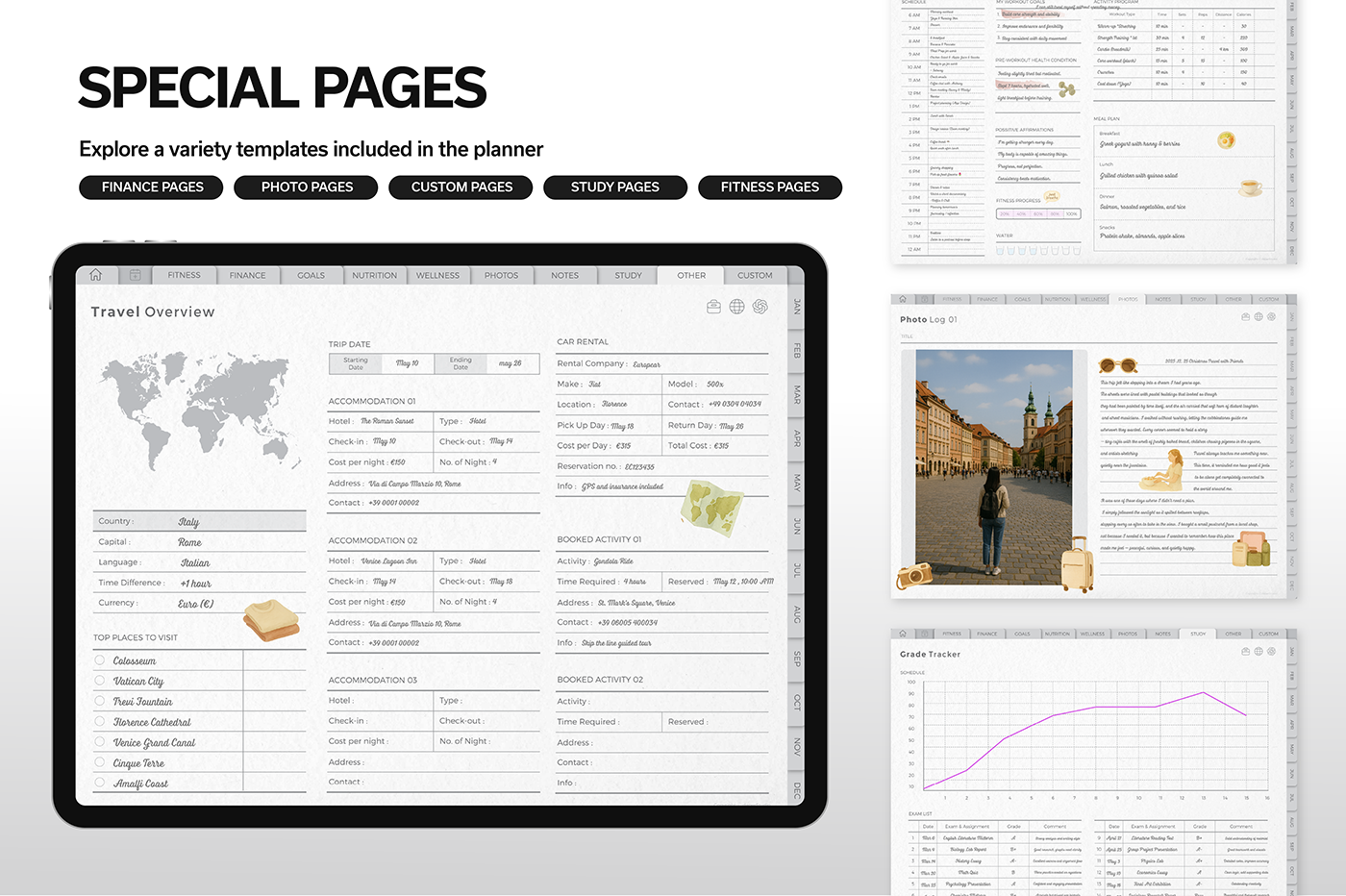Click the briefcase icon on Travel Overview

713,307
